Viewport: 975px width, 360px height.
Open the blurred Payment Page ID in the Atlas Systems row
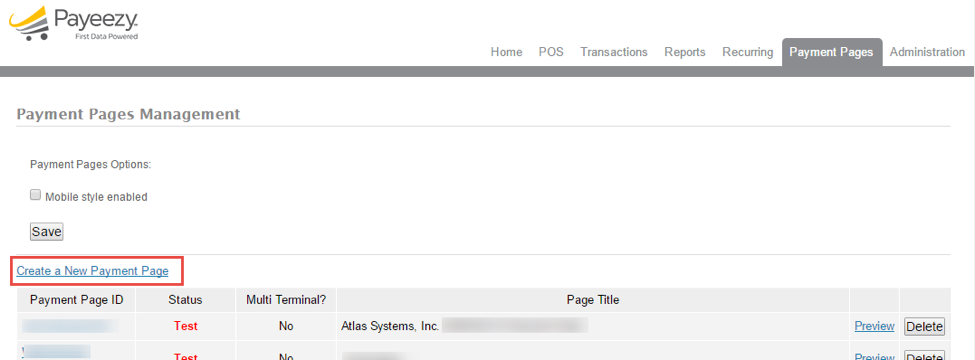(70, 326)
